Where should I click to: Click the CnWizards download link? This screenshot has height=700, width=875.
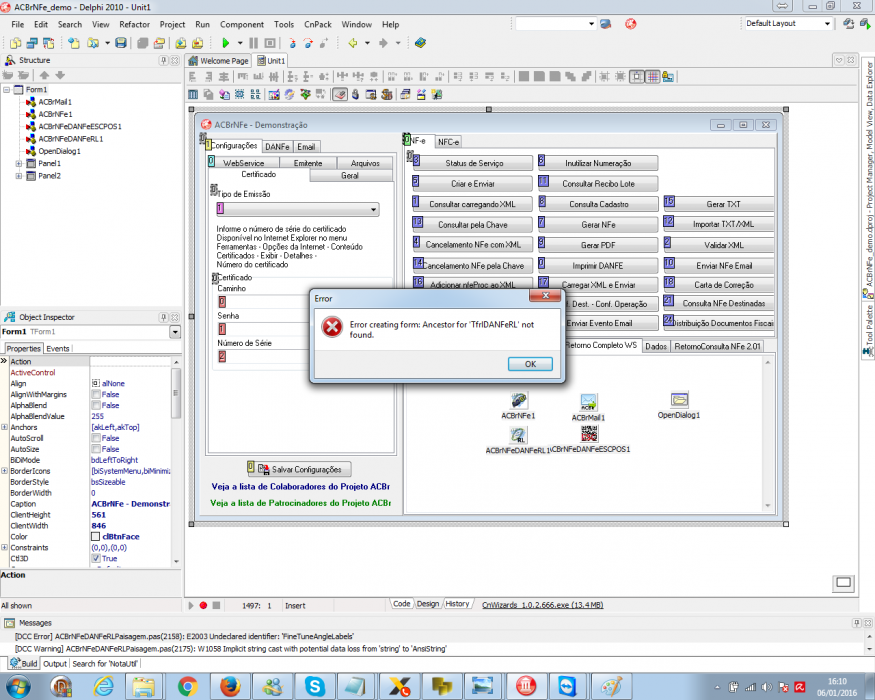coord(542,605)
